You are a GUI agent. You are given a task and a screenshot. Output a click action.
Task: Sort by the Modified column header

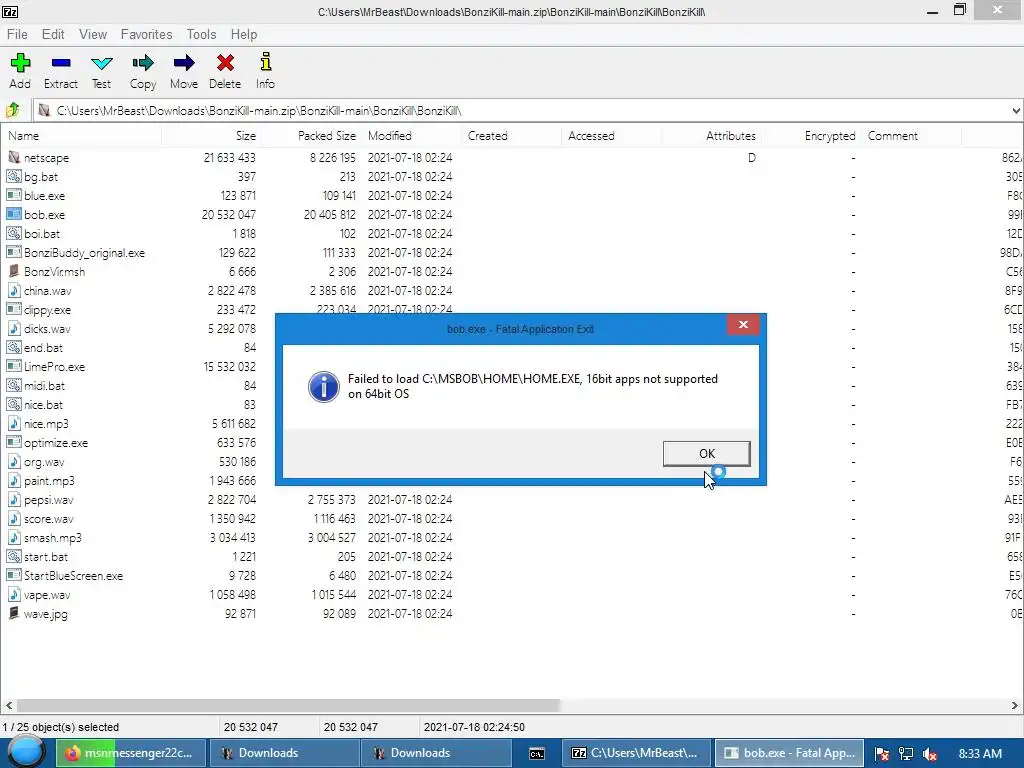tap(410, 136)
